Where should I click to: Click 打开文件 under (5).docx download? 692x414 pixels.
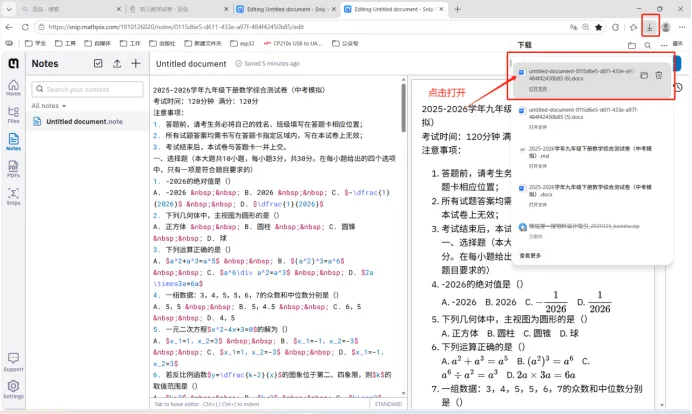[538, 127]
